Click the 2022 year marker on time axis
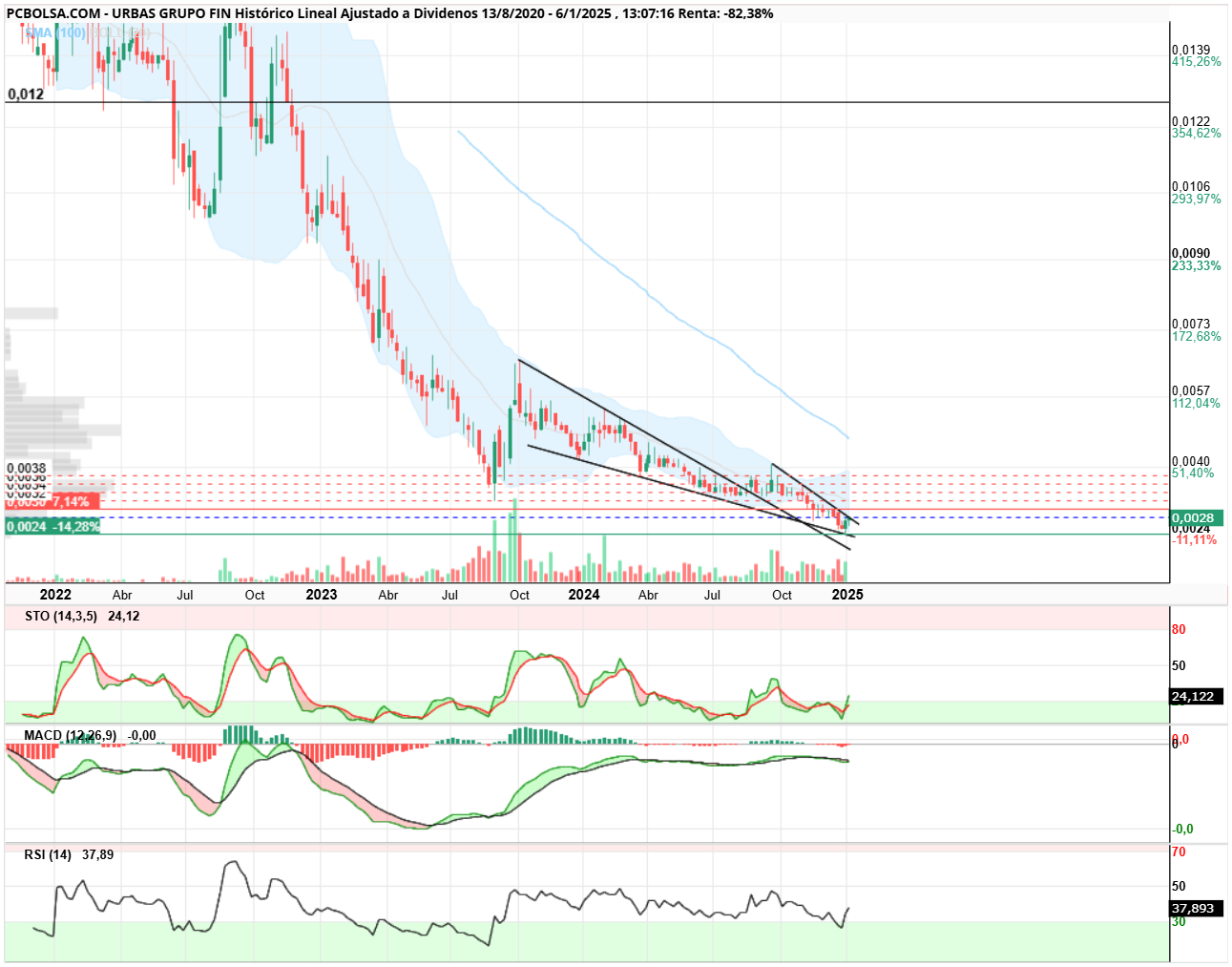Screen dimensions: 1232x967 click(x=56, y=595)
